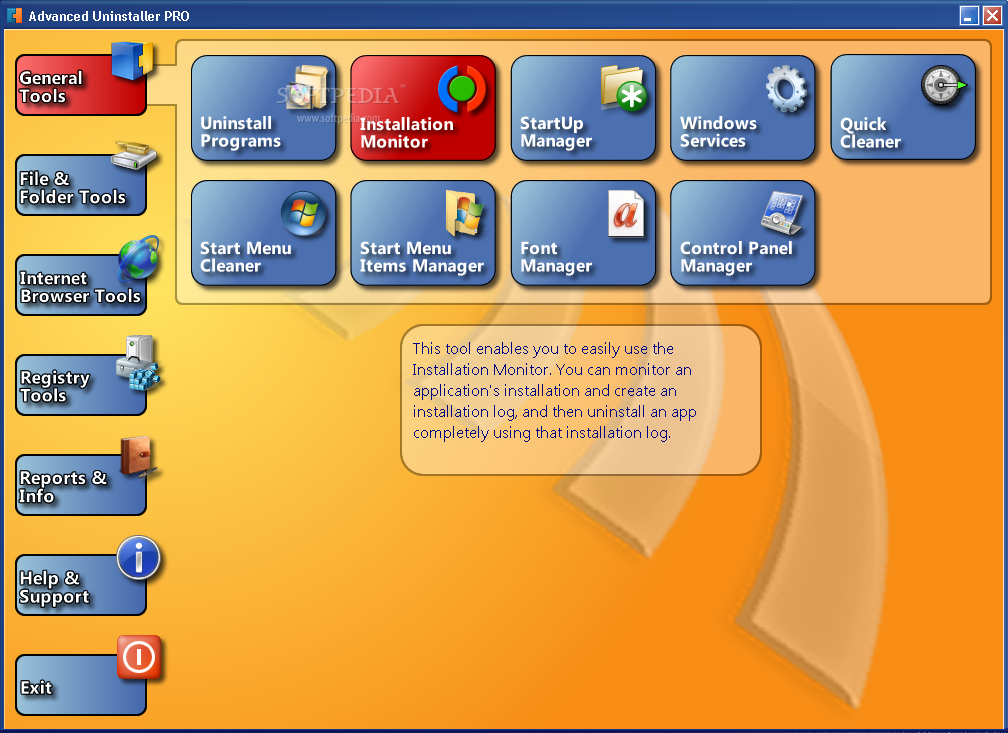The width and height of the screenshot is (1008, 733).
Task: Launch the Installation Monitor tile
Action: point(423,107)
